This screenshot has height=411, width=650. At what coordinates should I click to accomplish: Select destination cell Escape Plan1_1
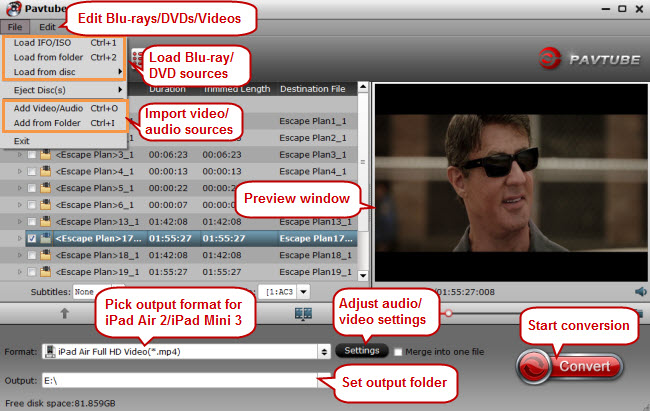pos(313,121)
